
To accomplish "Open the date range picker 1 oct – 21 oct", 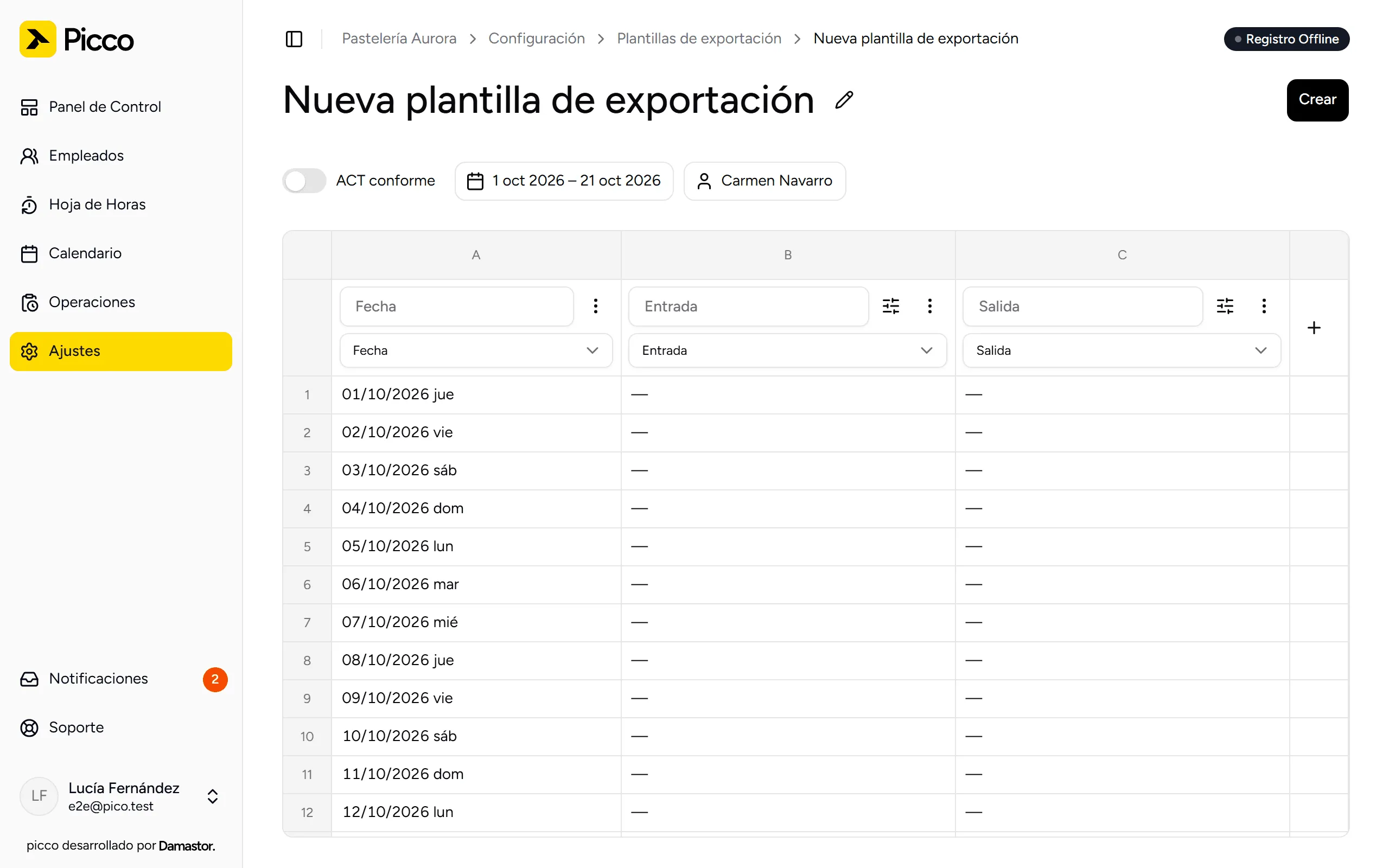I will pos(564,181).
